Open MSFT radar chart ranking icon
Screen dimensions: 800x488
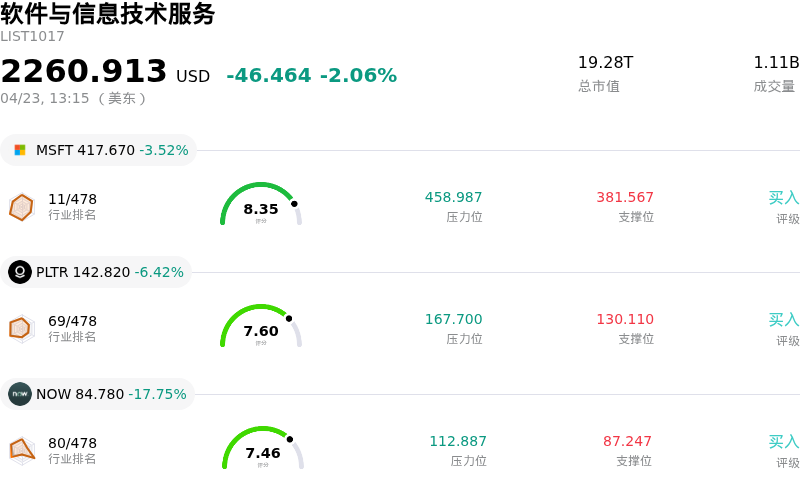[21, 207]
